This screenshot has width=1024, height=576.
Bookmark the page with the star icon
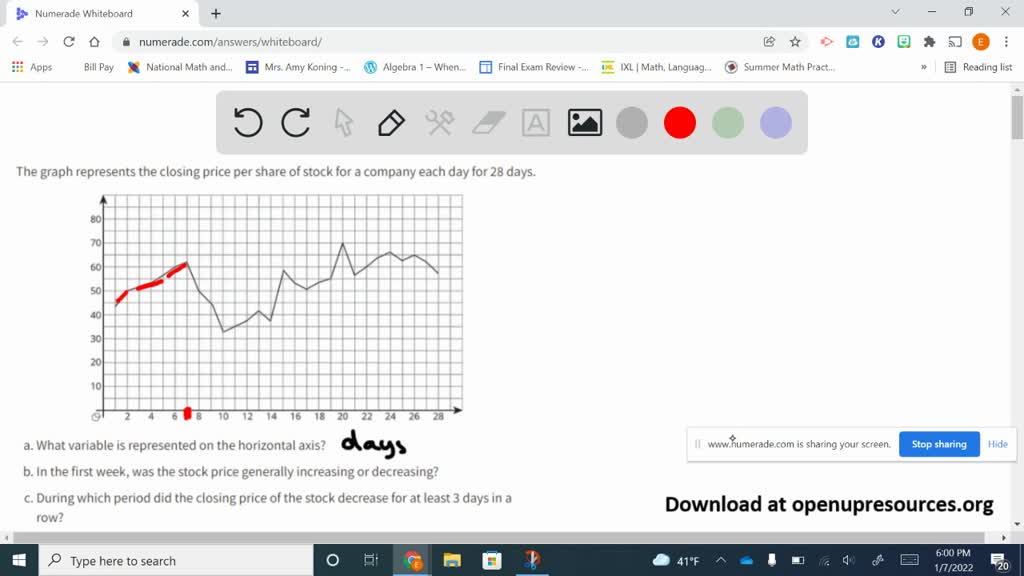click(794, 43)
